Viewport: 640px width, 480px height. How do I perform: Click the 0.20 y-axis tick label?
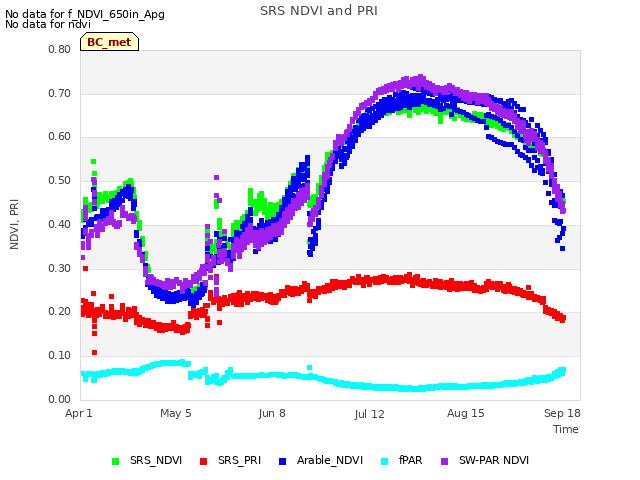tap(60, 311)
